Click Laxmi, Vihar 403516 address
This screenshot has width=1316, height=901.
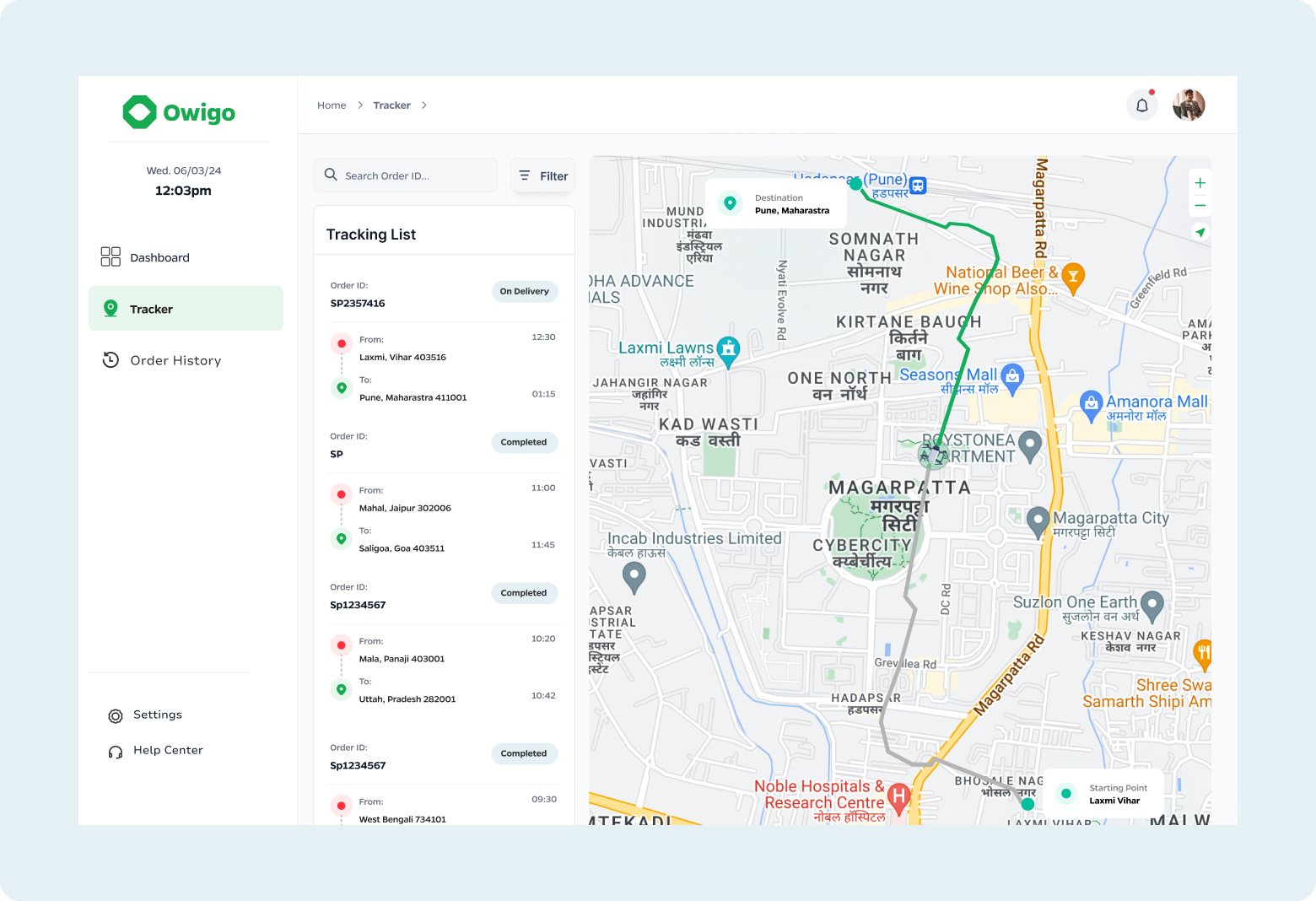[x=402, y=357]
